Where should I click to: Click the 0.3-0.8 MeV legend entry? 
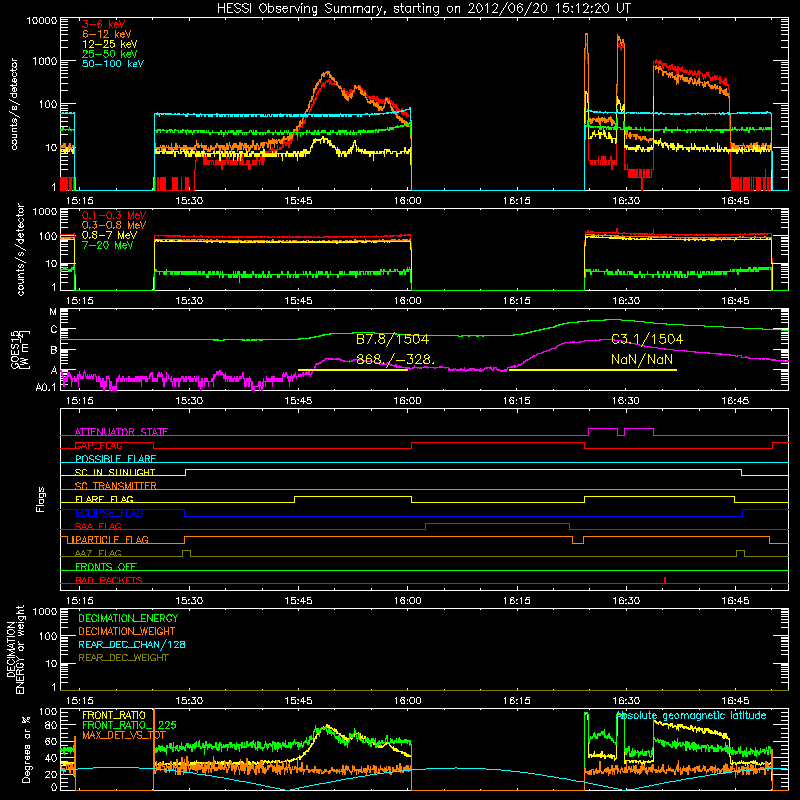pos(114,225)
